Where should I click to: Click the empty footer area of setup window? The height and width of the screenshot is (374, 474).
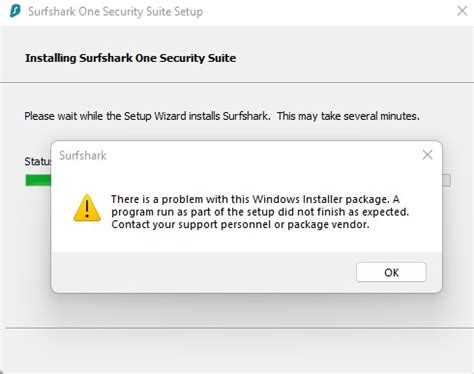click(x=237, y=352)
